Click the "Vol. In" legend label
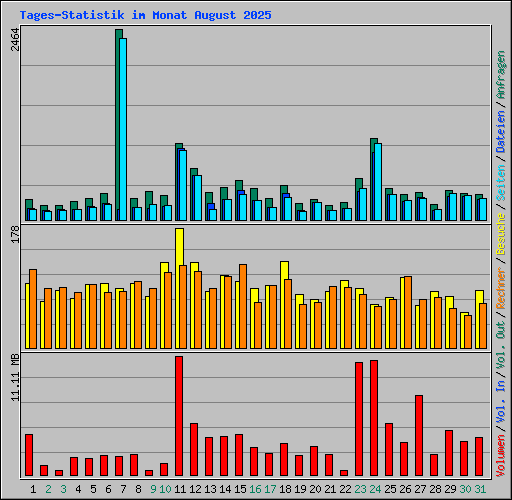 pyautogui.click(x=501, y=402)
